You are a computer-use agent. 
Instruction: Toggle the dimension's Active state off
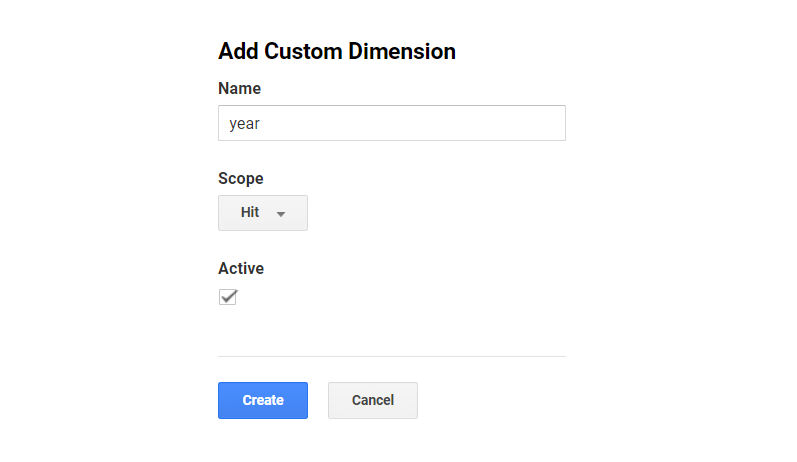(x=228, y=297)
